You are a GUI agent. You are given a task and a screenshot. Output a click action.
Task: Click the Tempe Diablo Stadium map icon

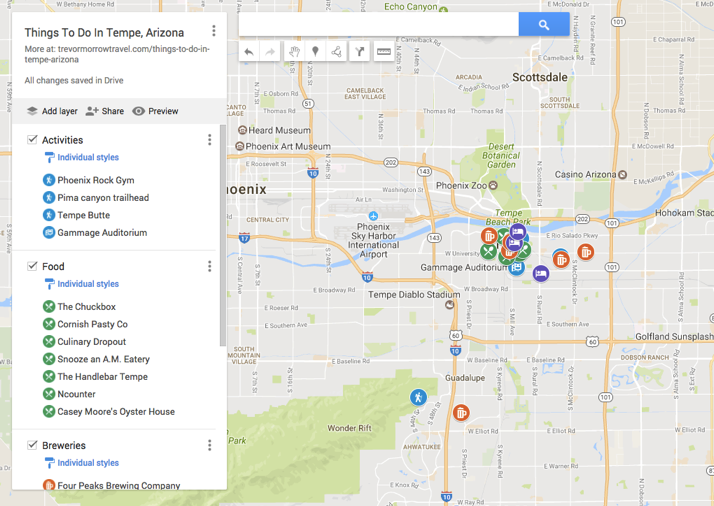[449, 305]
